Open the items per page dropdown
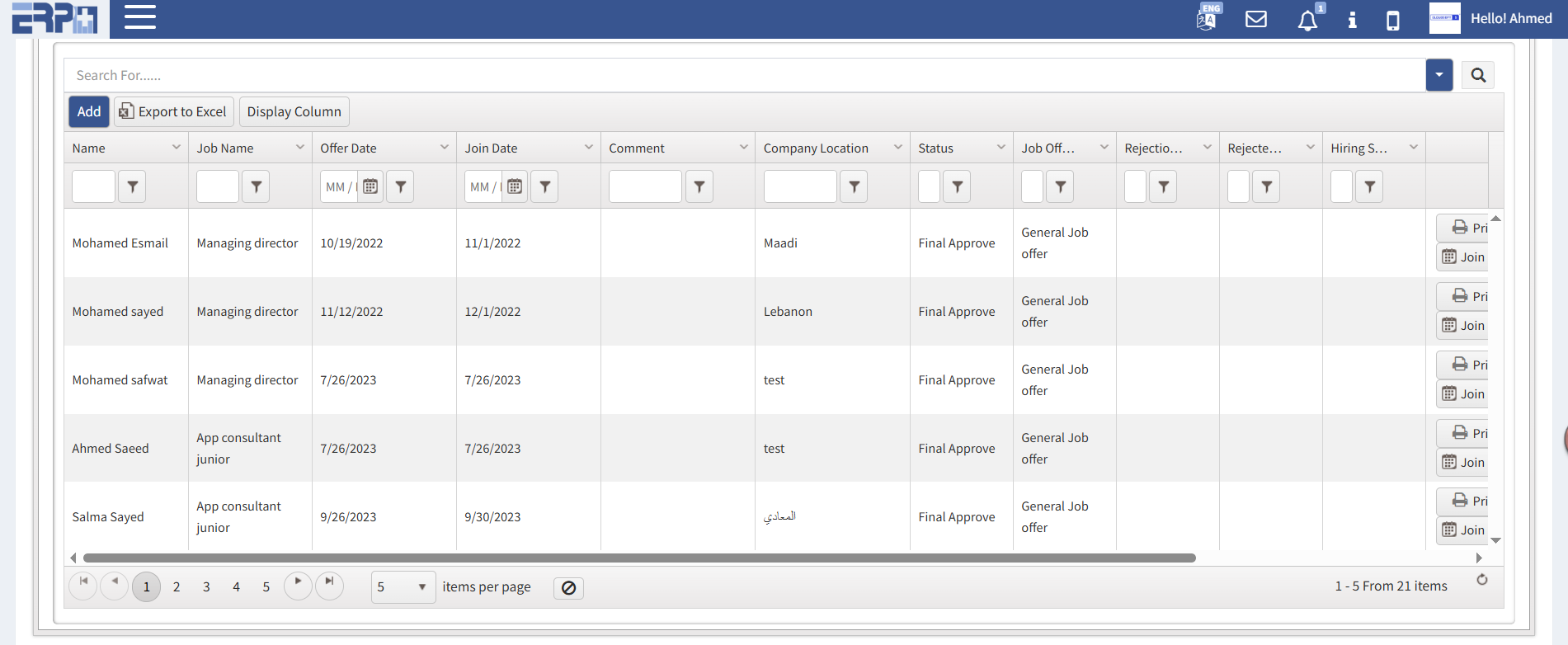This screenshot has height=645, width=1568. coord(403,587)
